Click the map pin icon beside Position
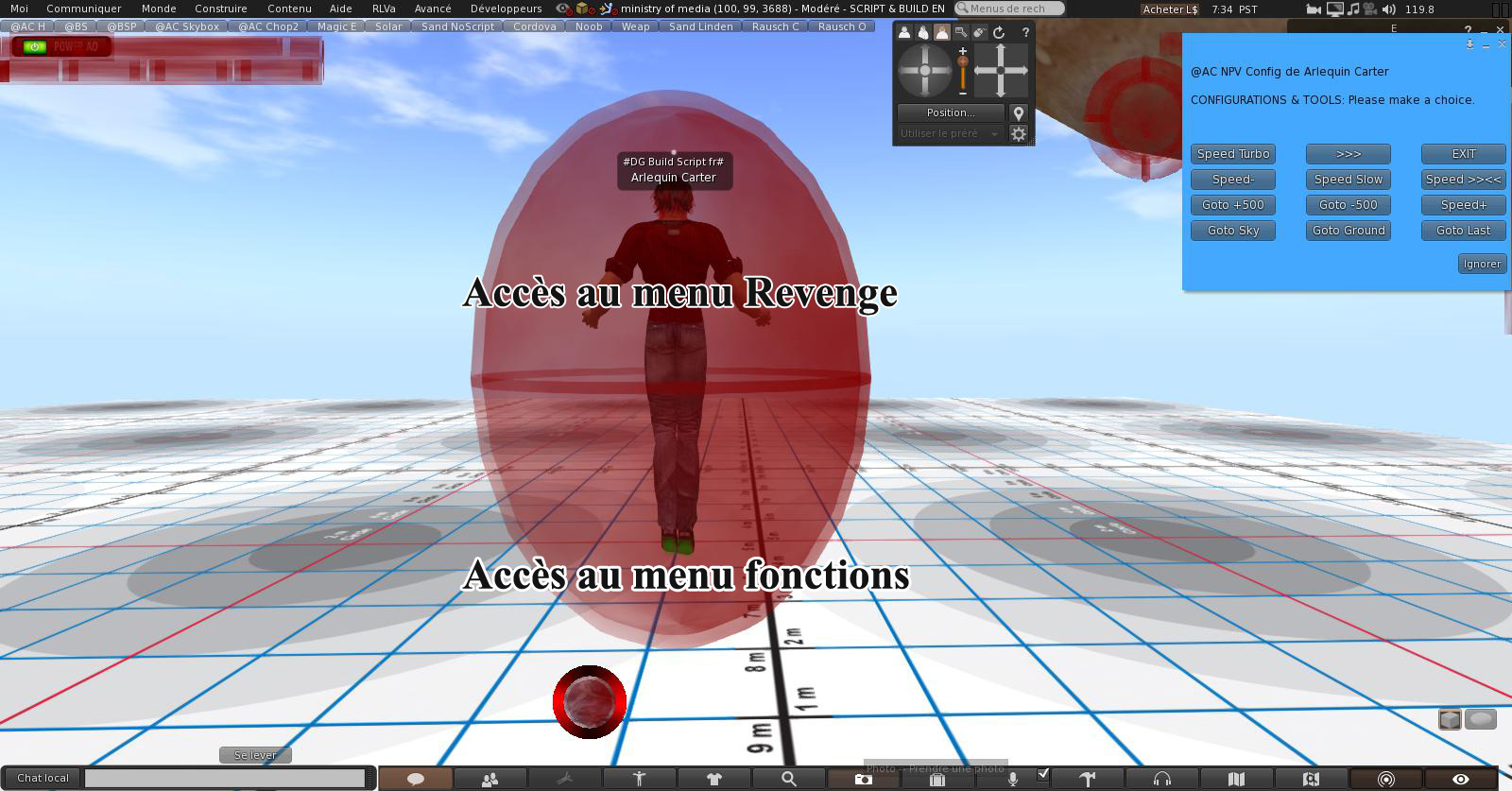The width and height of the screenshot is (1512, 791). [x=1019, y=112]
